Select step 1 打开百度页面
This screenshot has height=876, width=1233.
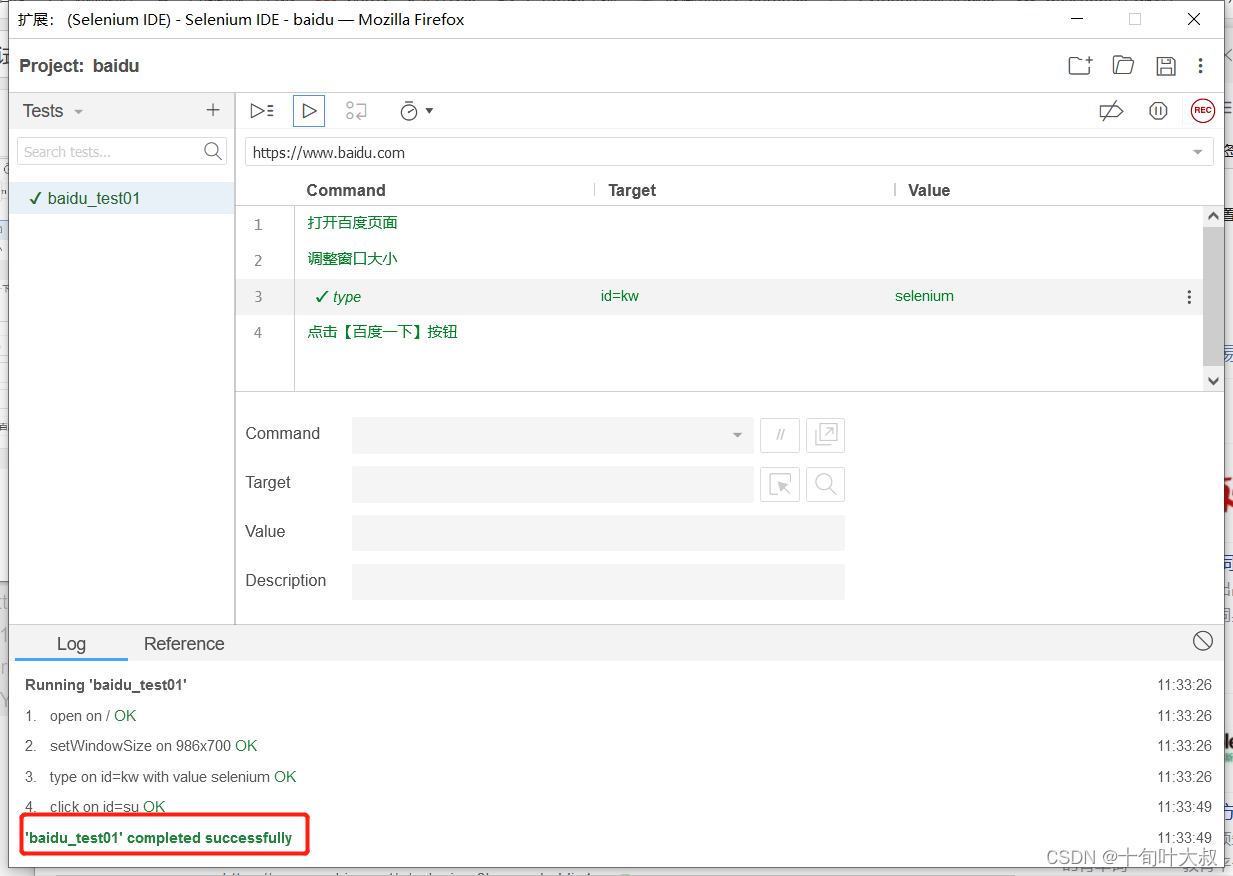[719, 223]
